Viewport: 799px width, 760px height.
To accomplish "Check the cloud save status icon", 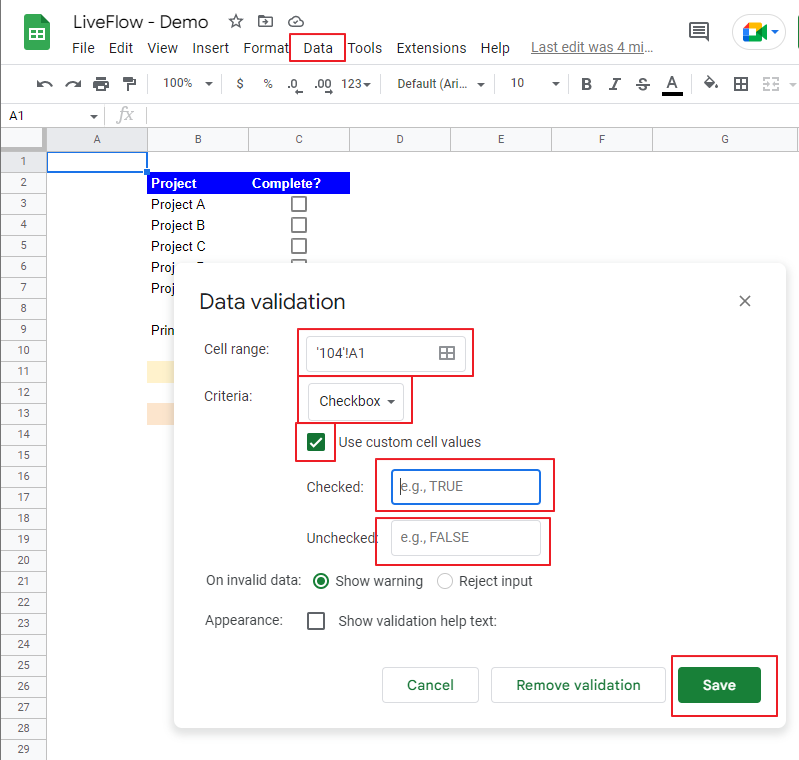I will click(x=296, y=21).
